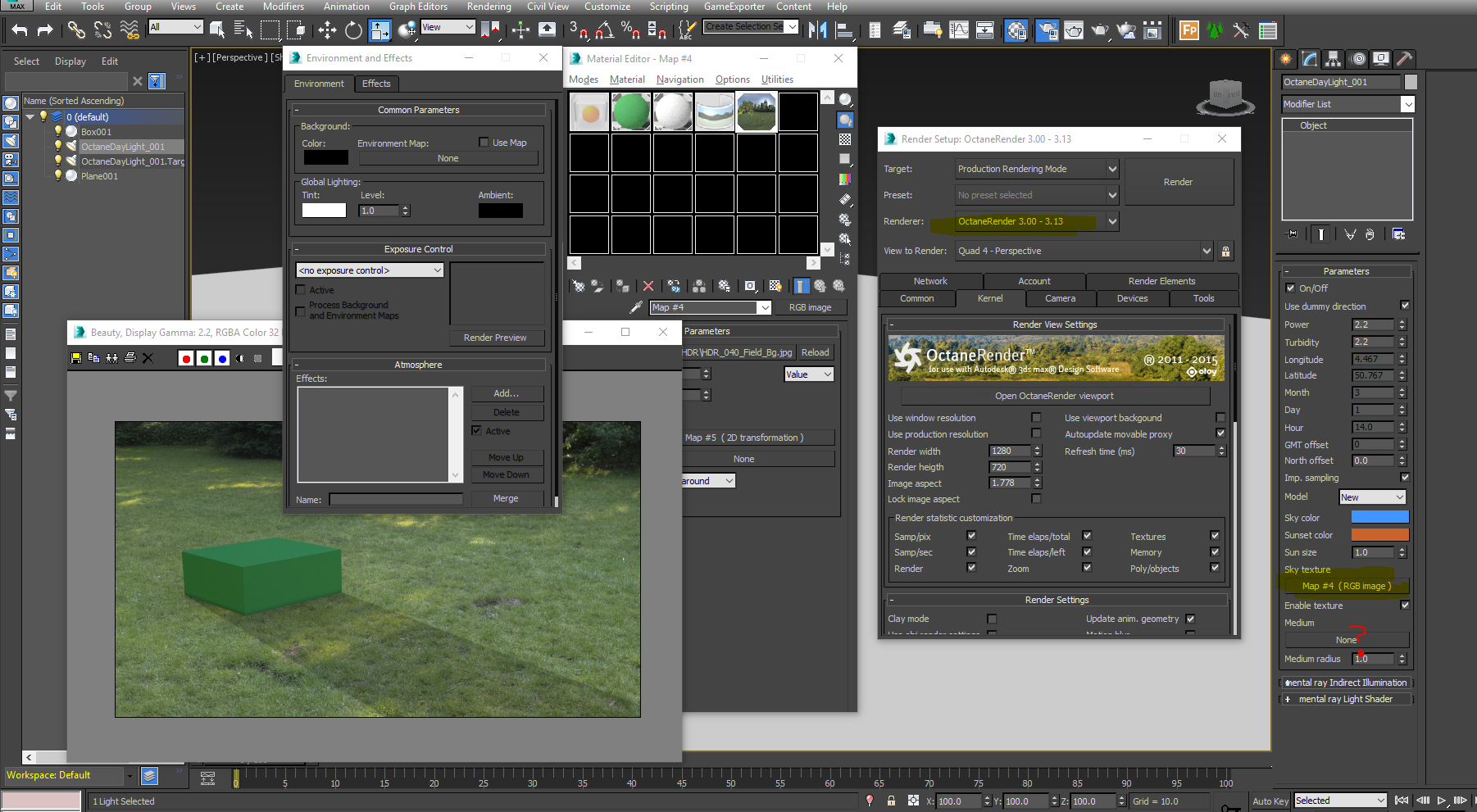The height and width of the screenshot is (812, 1477).
Task: Open the orange Sunset color swatch
Action: coord(1379,534)
